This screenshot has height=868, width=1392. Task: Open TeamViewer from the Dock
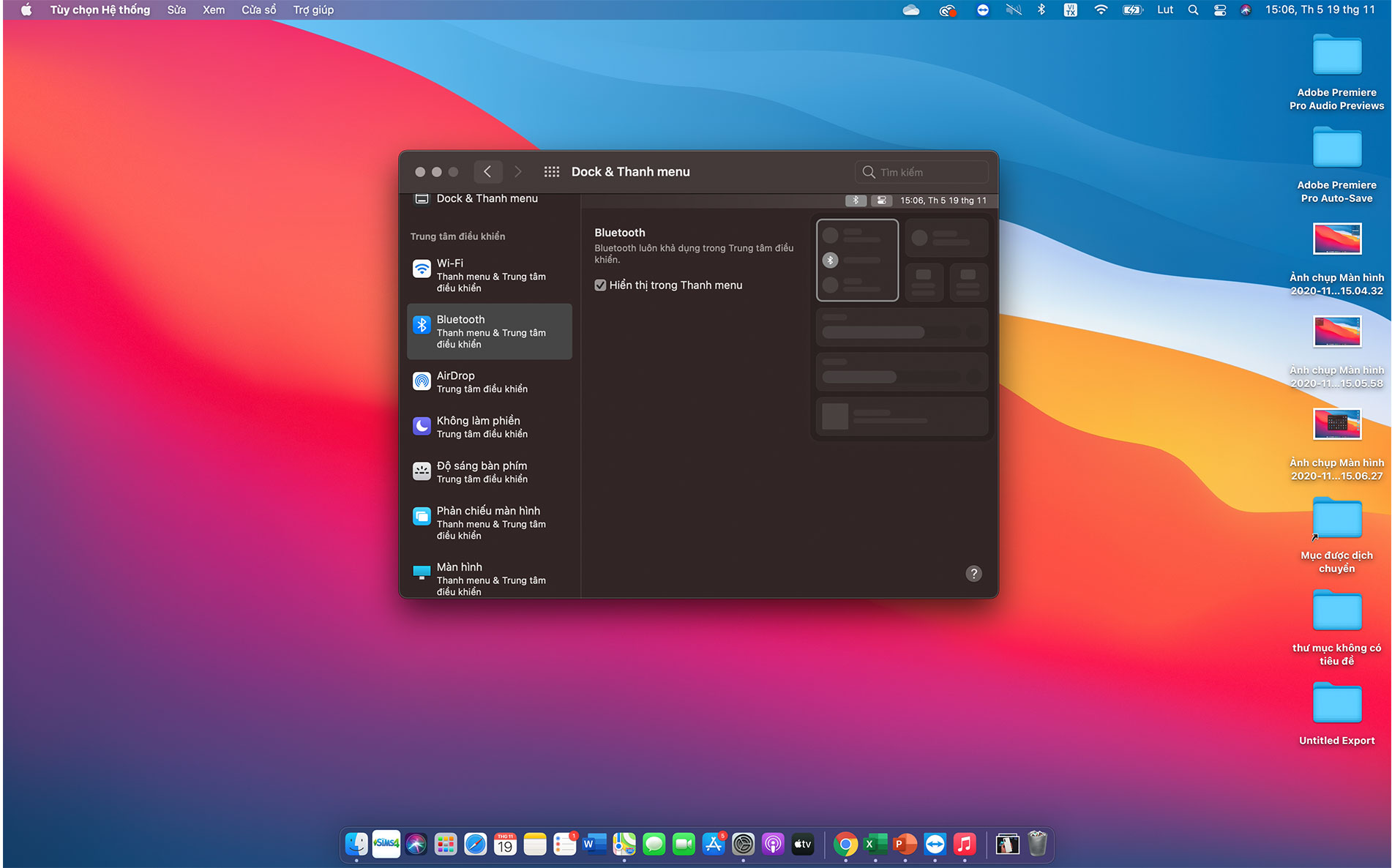coord(935,844)
